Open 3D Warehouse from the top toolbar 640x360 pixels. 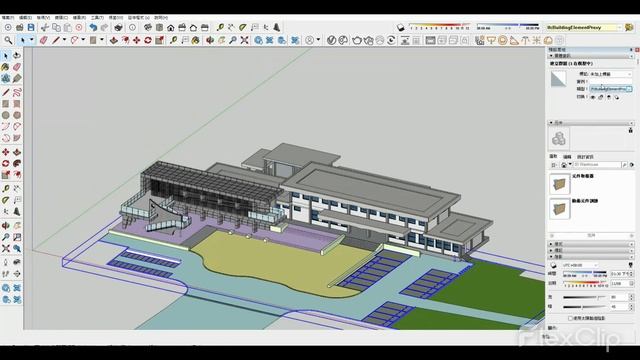[258, 40]
